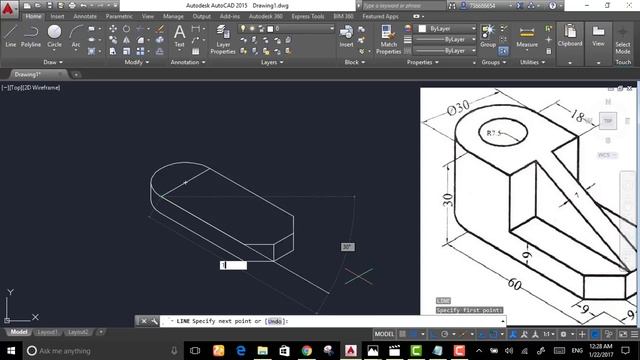Switch to the Annotate ribbon tab
The width and height of the screenshot is (640, 360).
[x=85, y=16]
